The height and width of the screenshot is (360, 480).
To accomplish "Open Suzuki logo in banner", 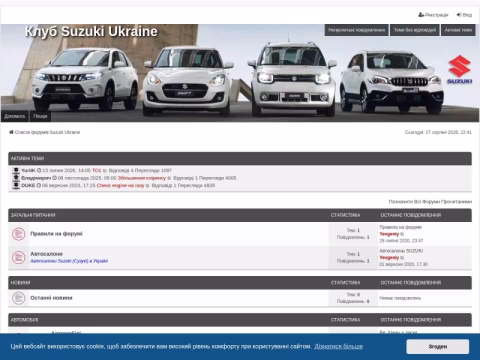I will [x=459, y=70].
